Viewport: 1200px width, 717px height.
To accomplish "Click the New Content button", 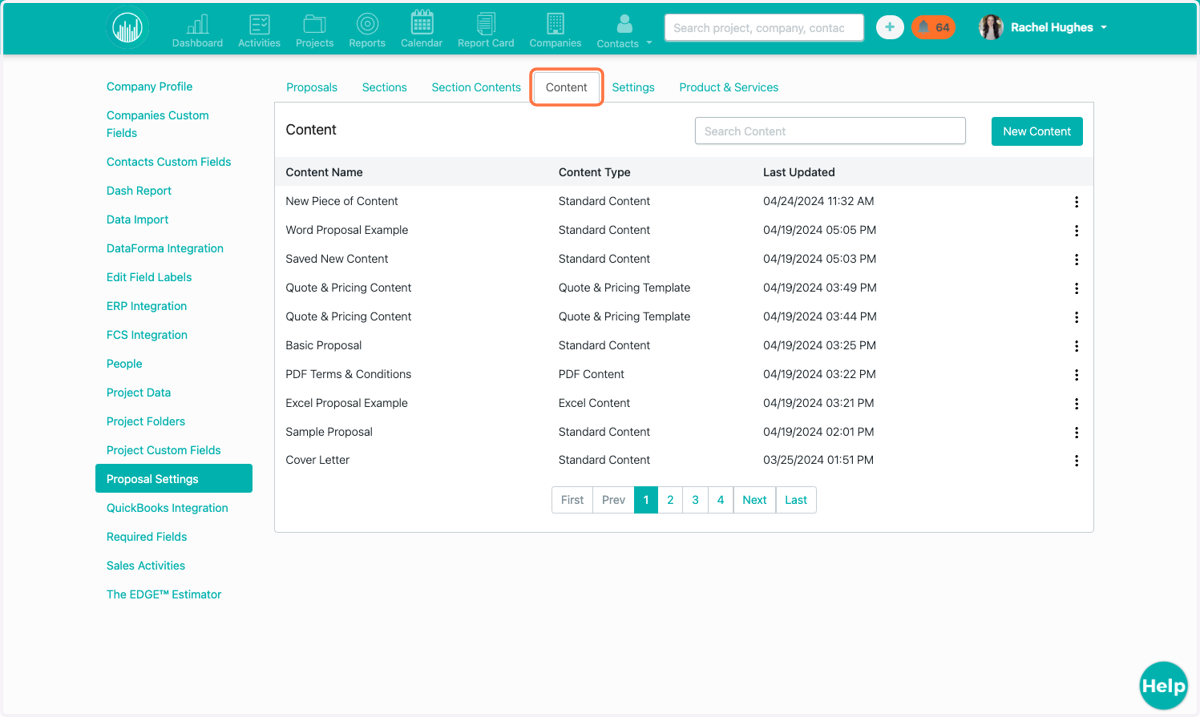I will (x=1037, y=131).
